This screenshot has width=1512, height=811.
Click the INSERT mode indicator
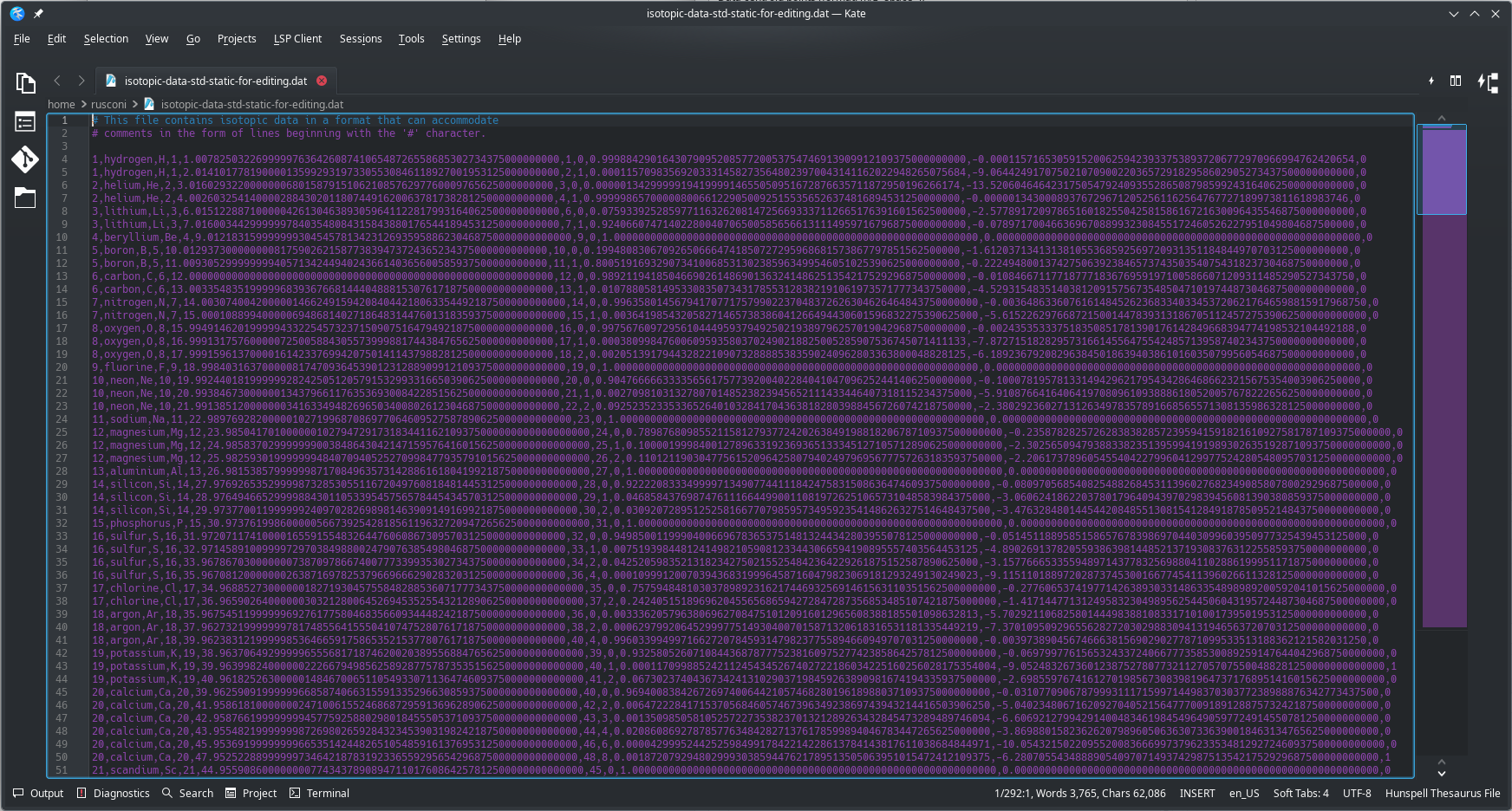point(1196,793)
